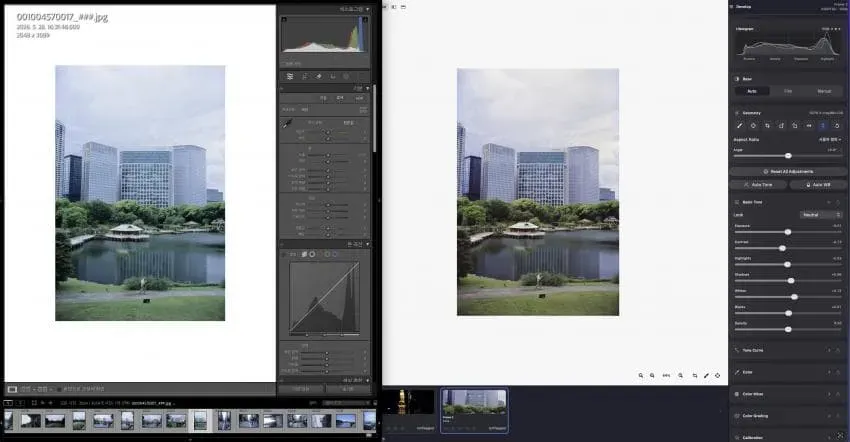Click the Auto Tone button
850x442 pixels.
(758, 185)
